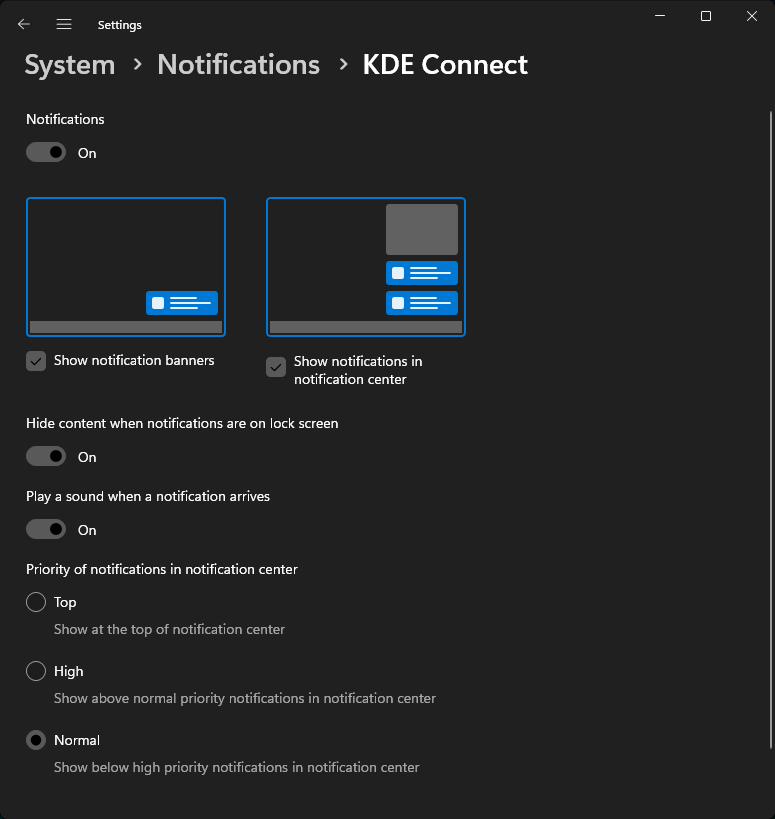The width and height of the screenshot is (775, 819).
Task: Click 'Priority of notifications in notification center' heading
Action: coord(162,569)
